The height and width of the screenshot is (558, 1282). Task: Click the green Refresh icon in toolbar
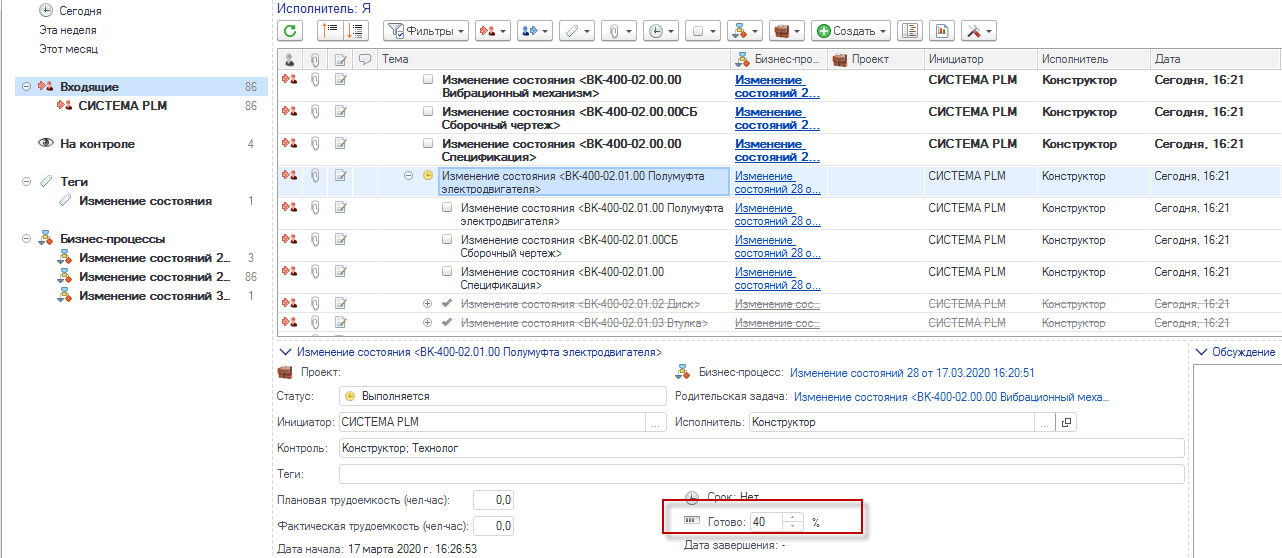[x=290, y=31]
